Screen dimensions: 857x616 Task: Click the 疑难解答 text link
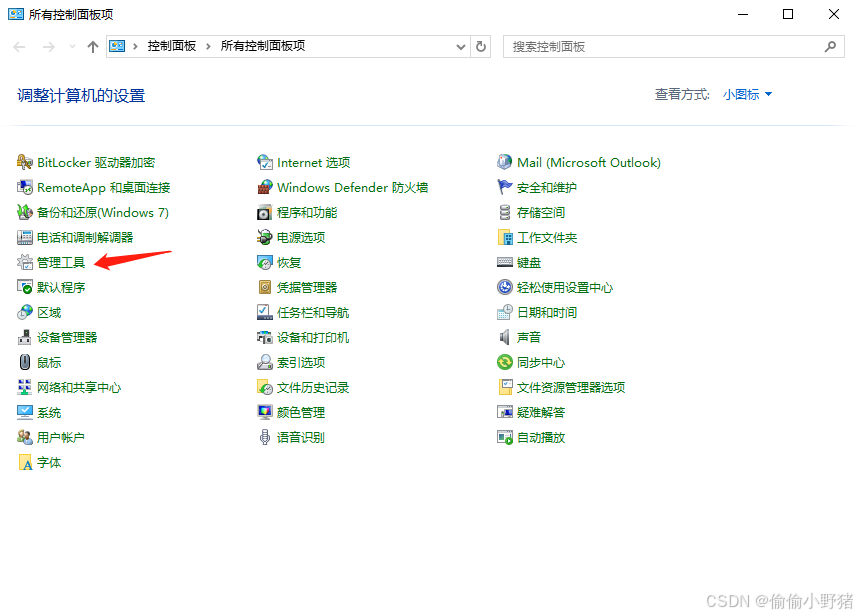[541, 413]
